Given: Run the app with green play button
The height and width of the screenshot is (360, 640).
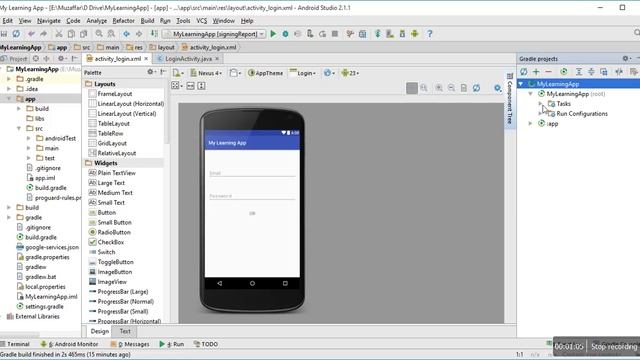Looking at the screenshot, I should [273, 34].
